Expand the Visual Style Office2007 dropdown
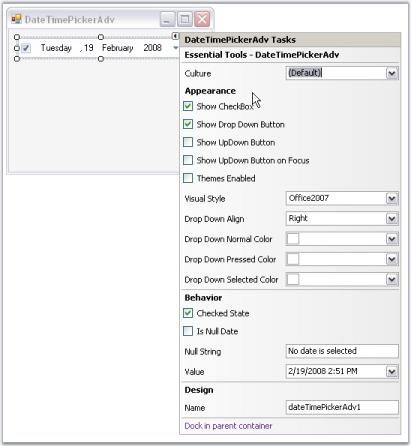411x446 pixels. (392, 199)
